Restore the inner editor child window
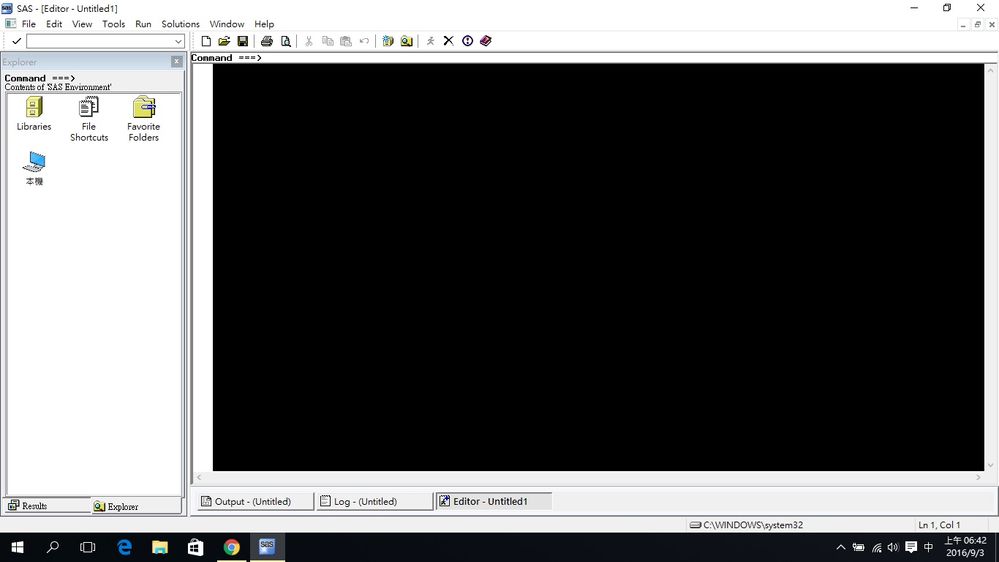 (x=977, y=24)
